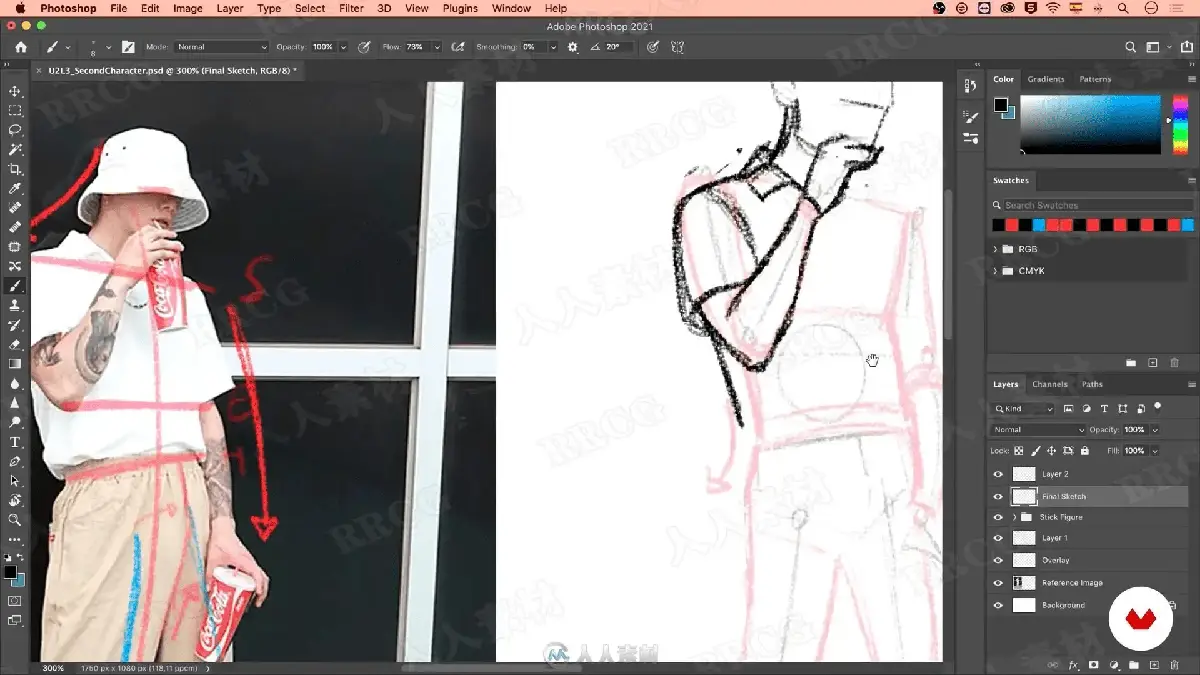Hide Layer 2 visibility eye
Screen dimensions: 1200x675
(x=998, y=474)
